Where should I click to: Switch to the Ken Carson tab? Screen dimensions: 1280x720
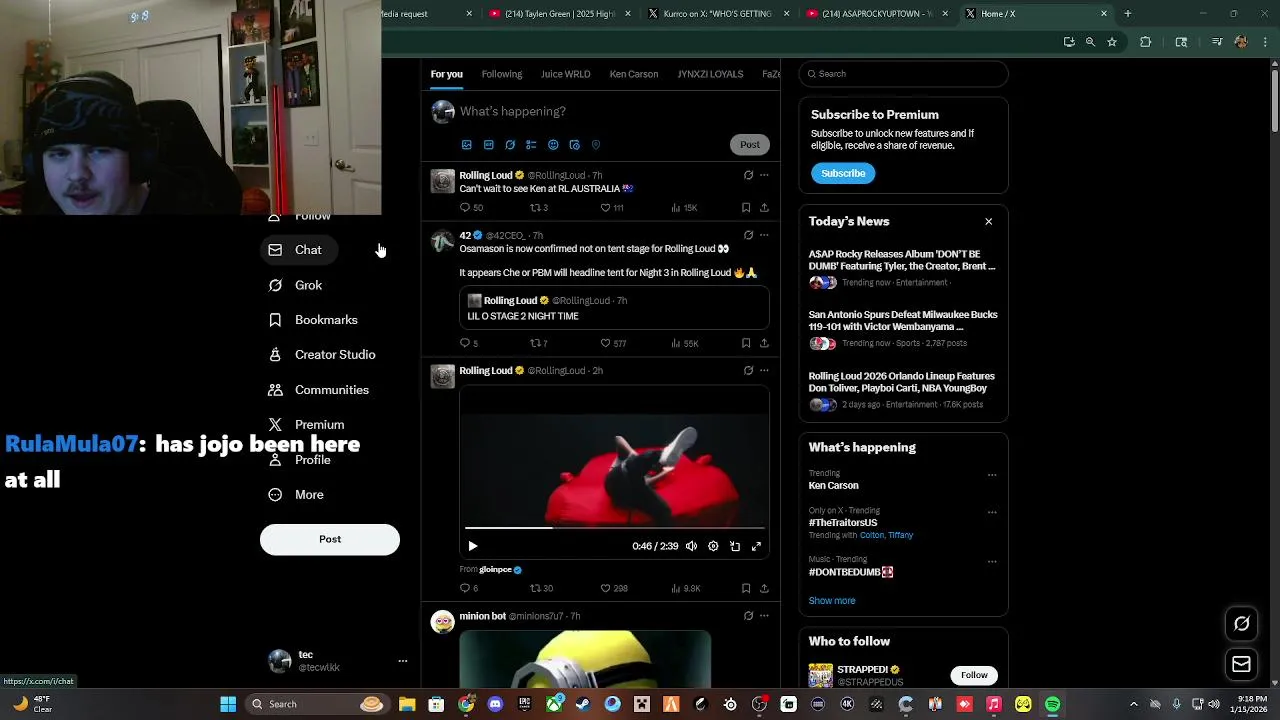coord(634,74)
